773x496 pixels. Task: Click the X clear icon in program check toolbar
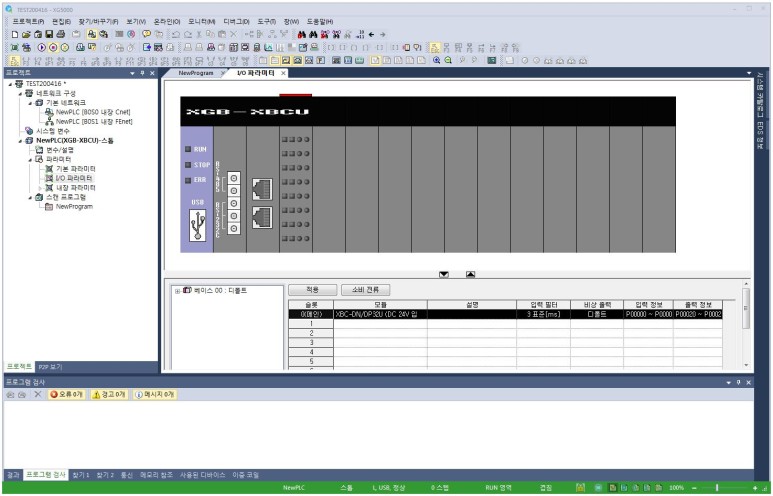pos(37,394)
